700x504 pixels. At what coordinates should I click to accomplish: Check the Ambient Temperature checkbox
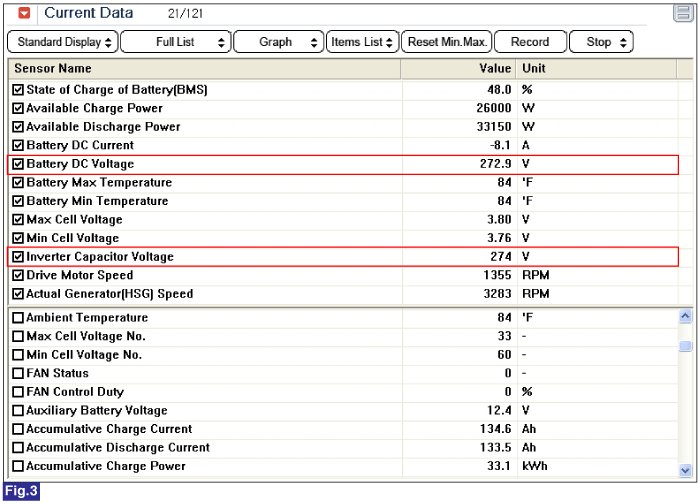18,318
